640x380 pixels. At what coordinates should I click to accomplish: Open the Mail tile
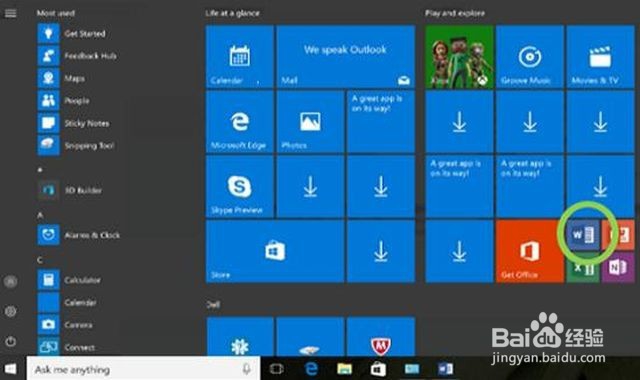click(x=346, y=56)
